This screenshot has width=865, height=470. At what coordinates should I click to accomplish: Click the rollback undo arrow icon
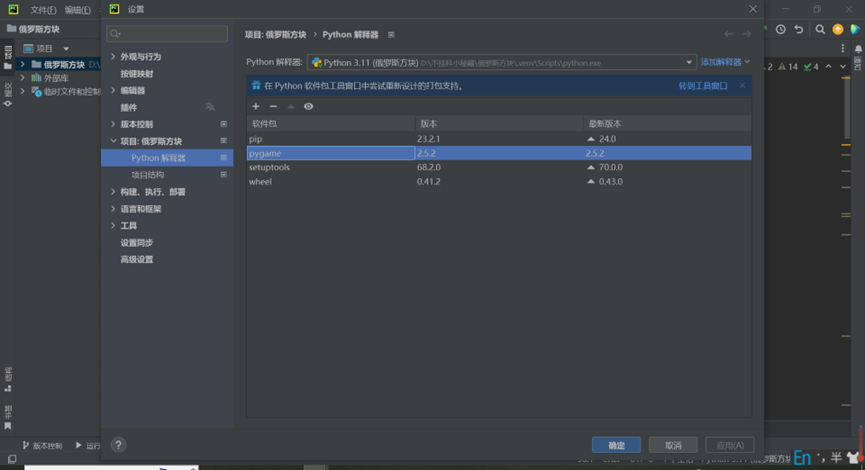point(799,30)
